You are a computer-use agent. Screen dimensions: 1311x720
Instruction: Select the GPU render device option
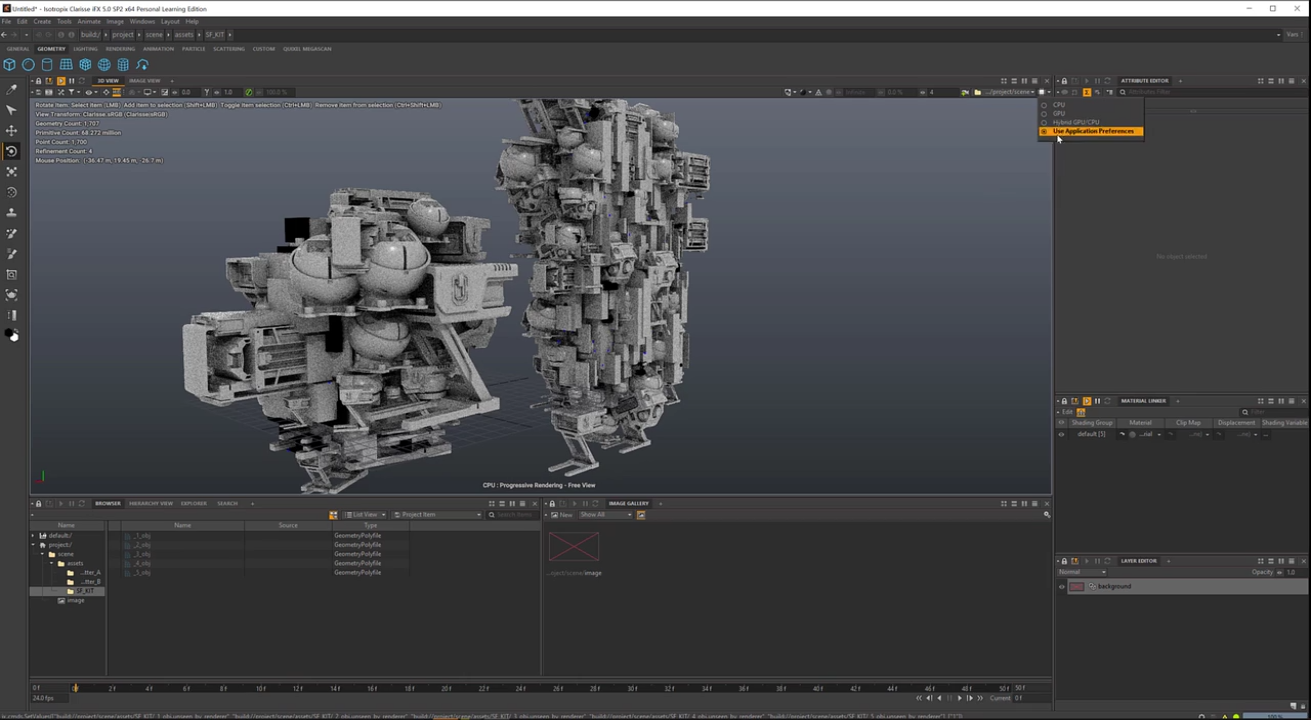point(1058,113)
